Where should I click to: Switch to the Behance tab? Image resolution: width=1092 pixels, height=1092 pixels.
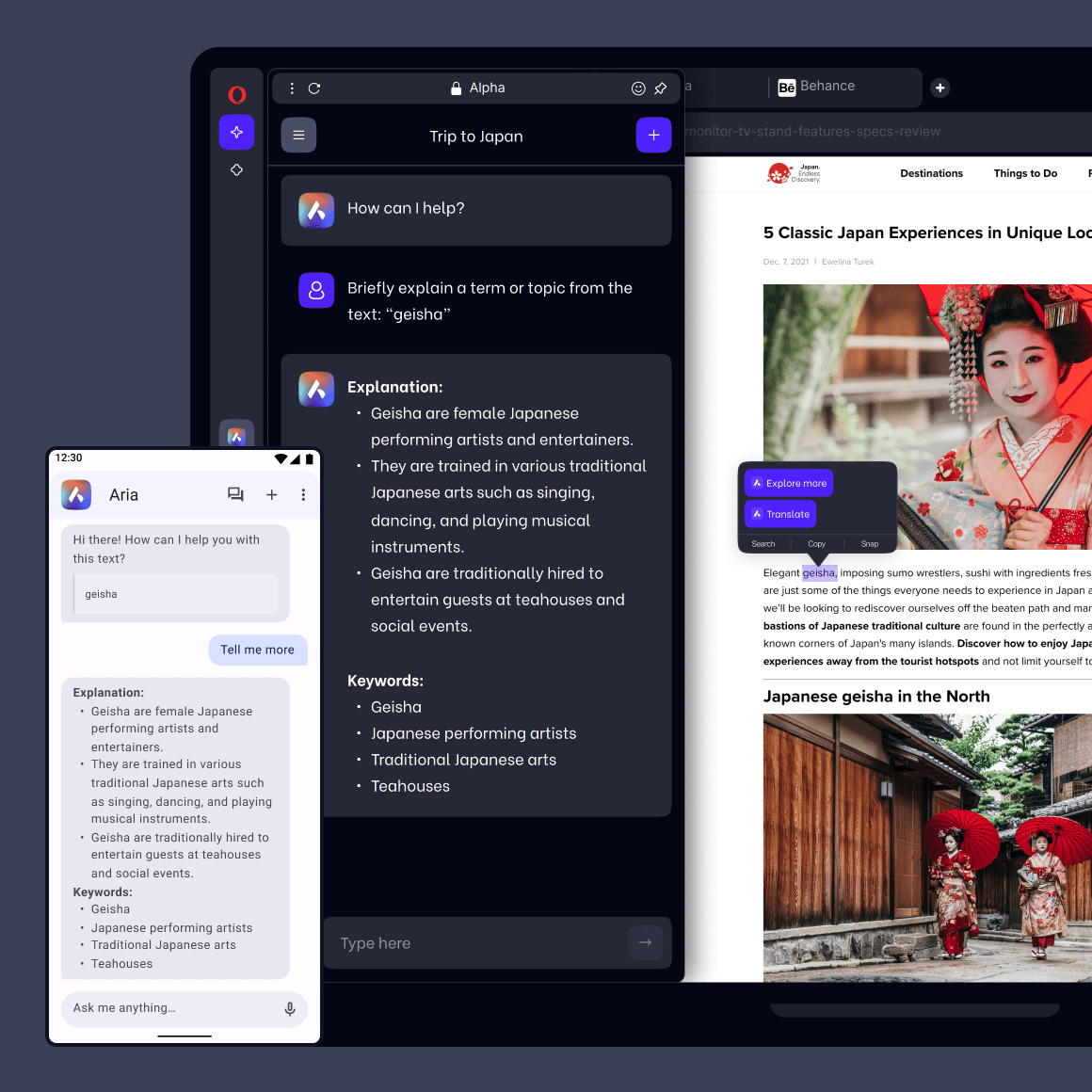(817, 87)
